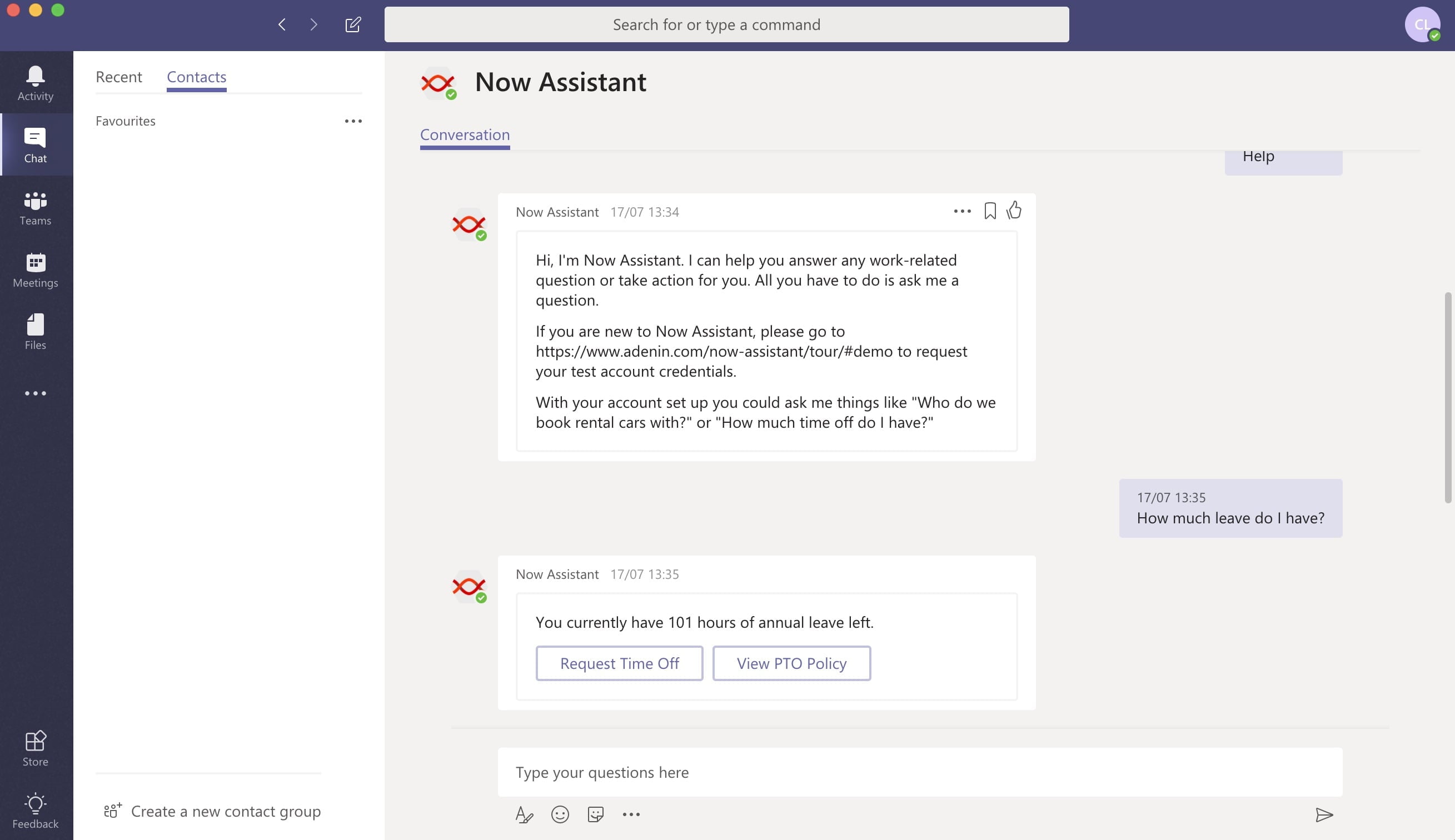
Task: Click the Type your questions here field
Action: [x=920, y=772]
